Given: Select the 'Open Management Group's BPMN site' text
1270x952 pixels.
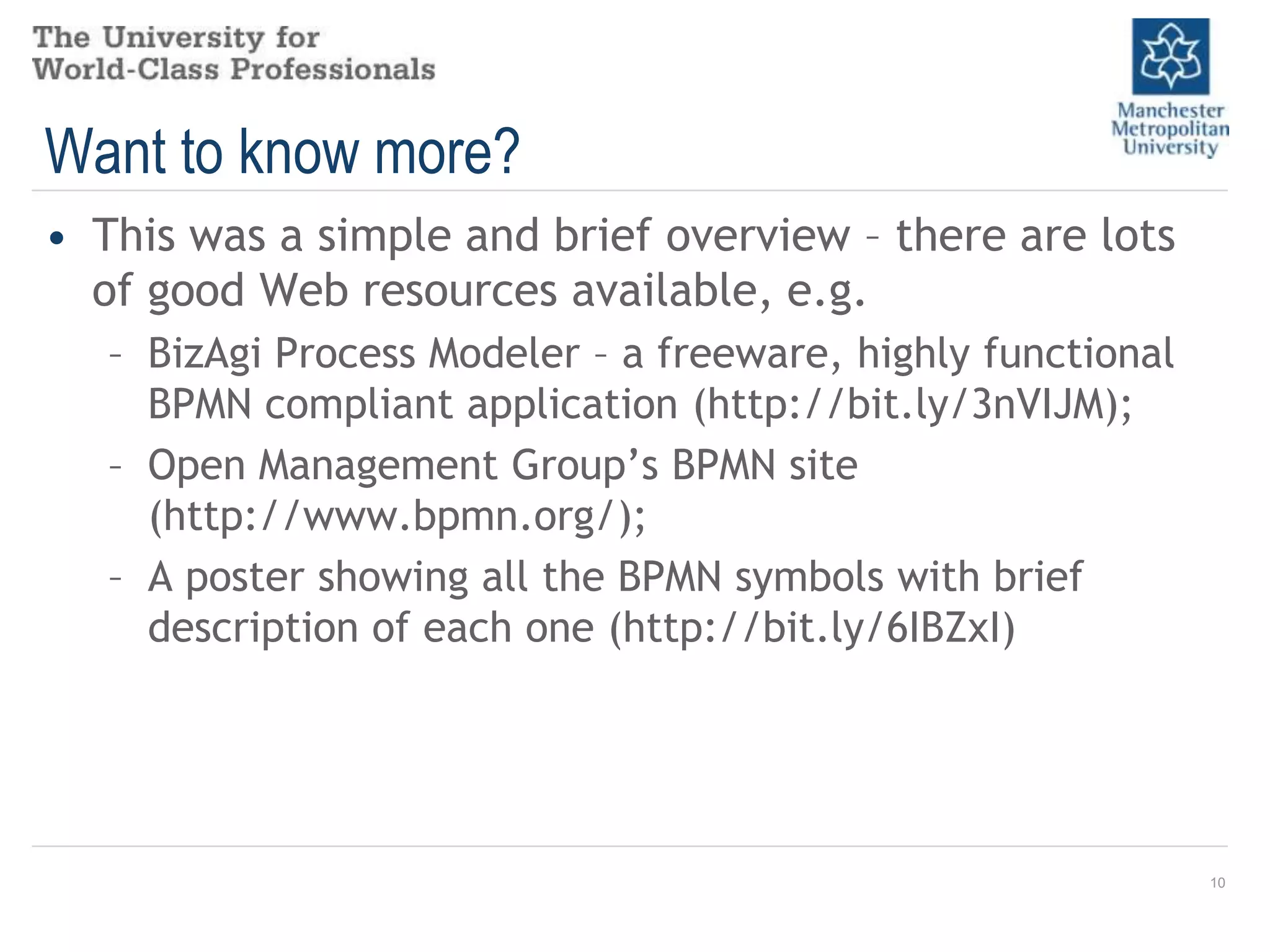Looking at the screenshot, I should point(503,465).
